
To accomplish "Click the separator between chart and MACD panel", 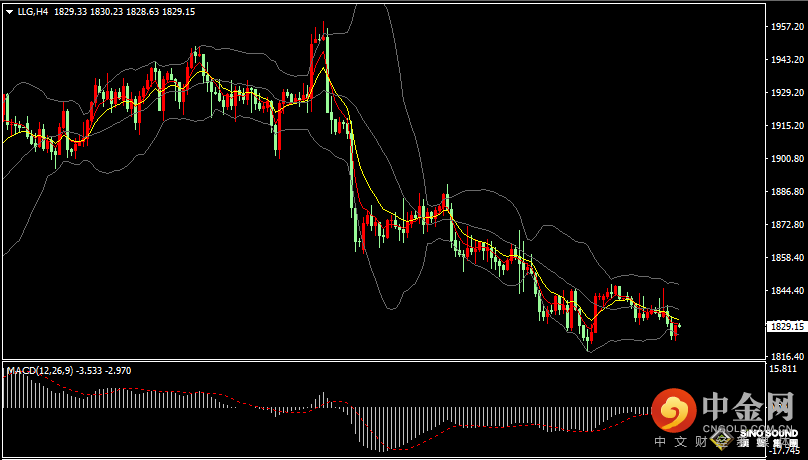I will 380,361.
